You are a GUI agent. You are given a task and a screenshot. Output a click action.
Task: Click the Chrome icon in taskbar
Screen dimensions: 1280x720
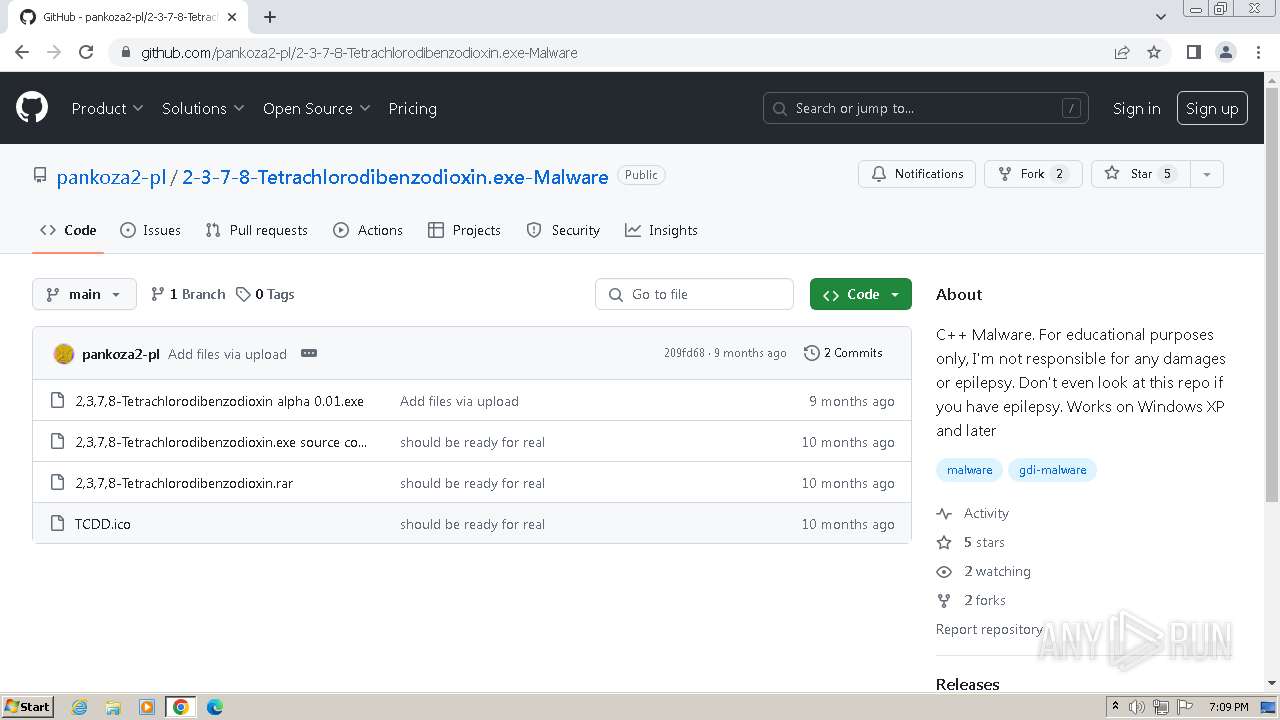click(181, 707)
